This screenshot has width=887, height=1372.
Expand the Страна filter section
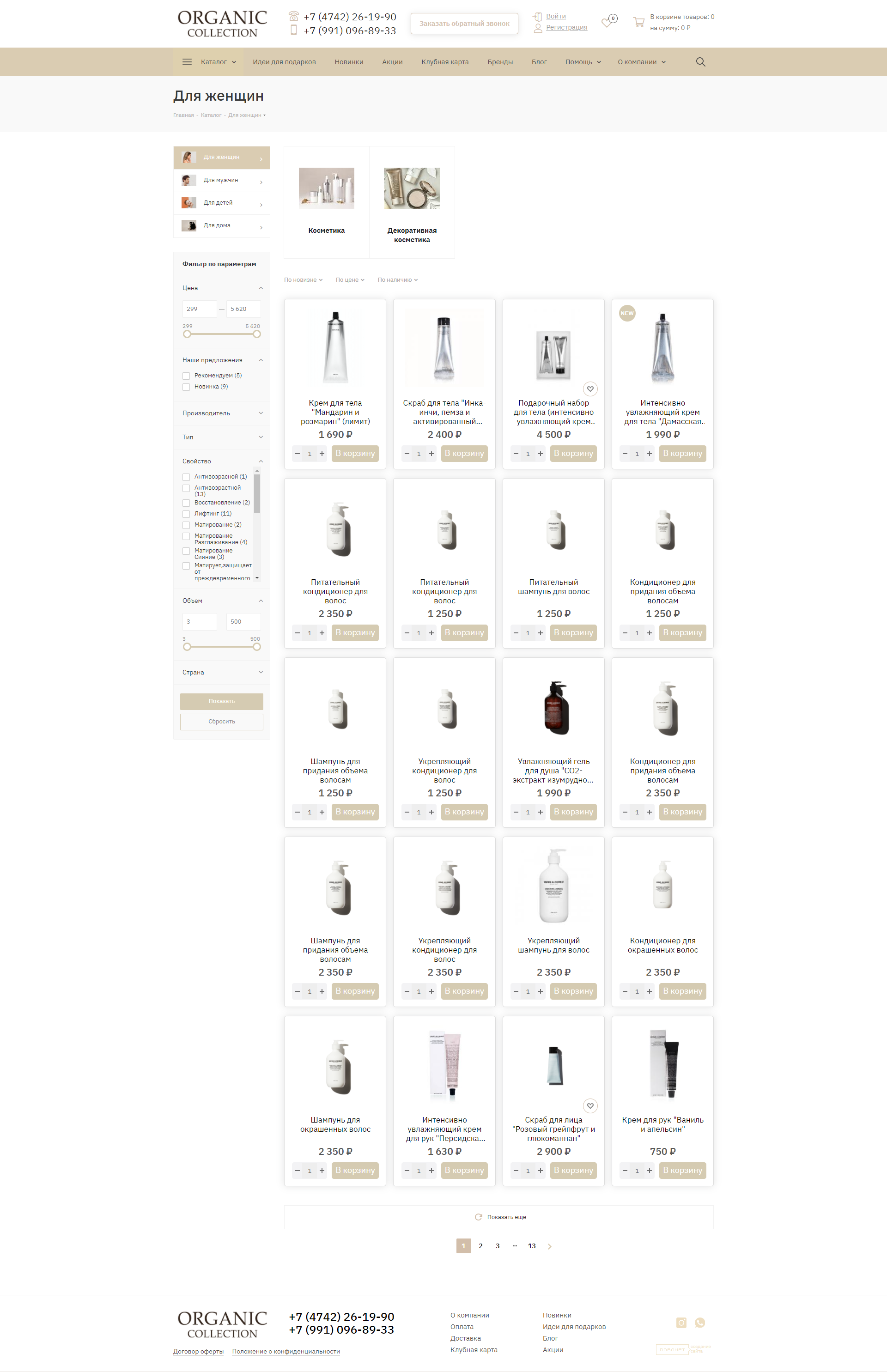(x=222, y=672)
